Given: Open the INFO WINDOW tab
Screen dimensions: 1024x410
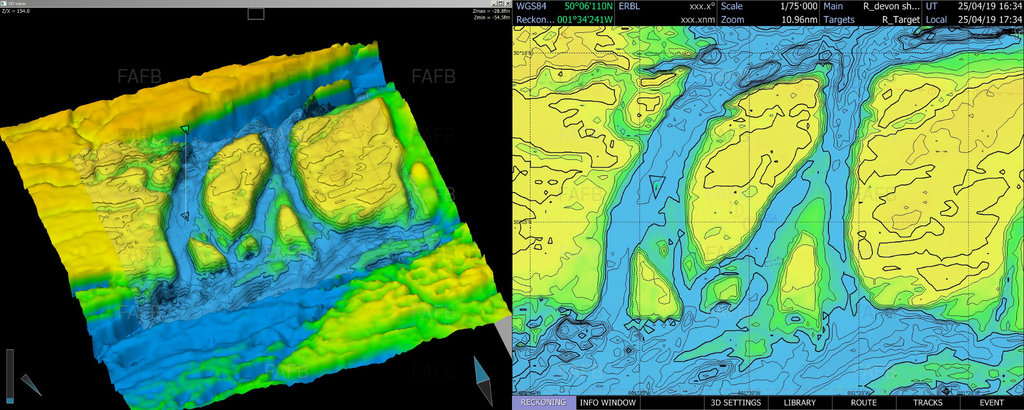Looking at the screenshot, I should 608,402.
